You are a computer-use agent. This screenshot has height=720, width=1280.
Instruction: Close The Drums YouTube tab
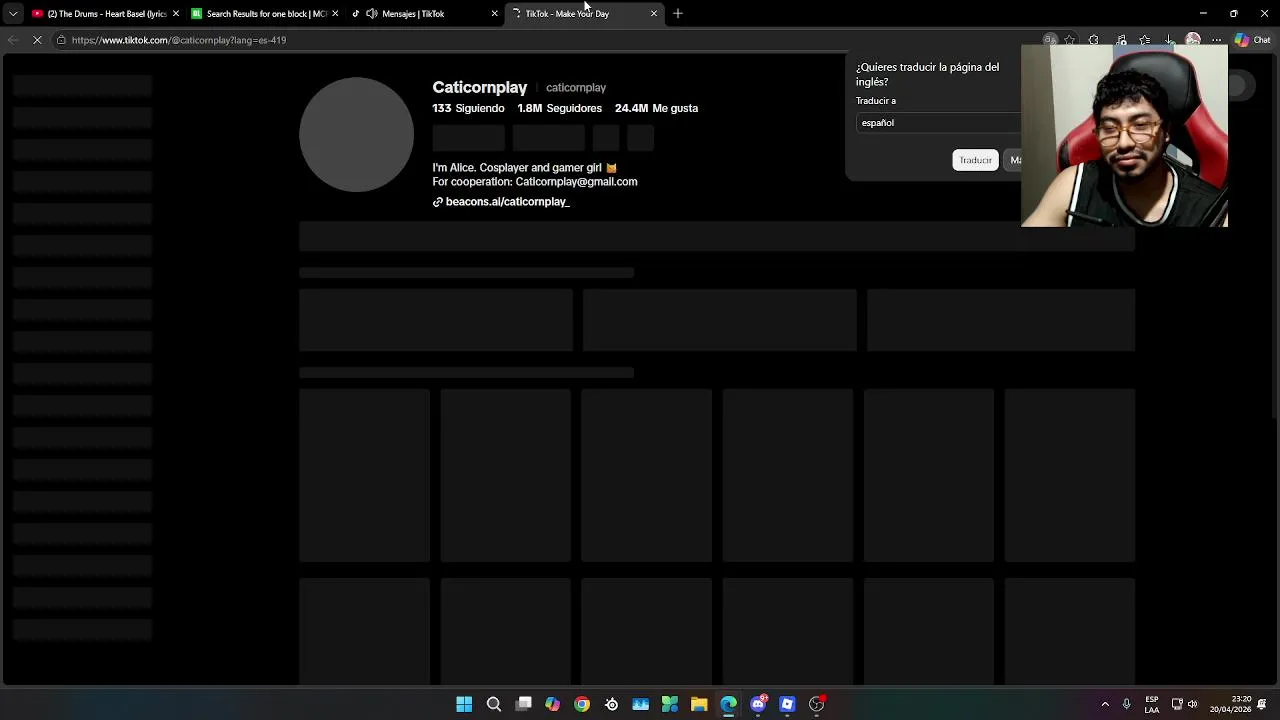(176, 13)
